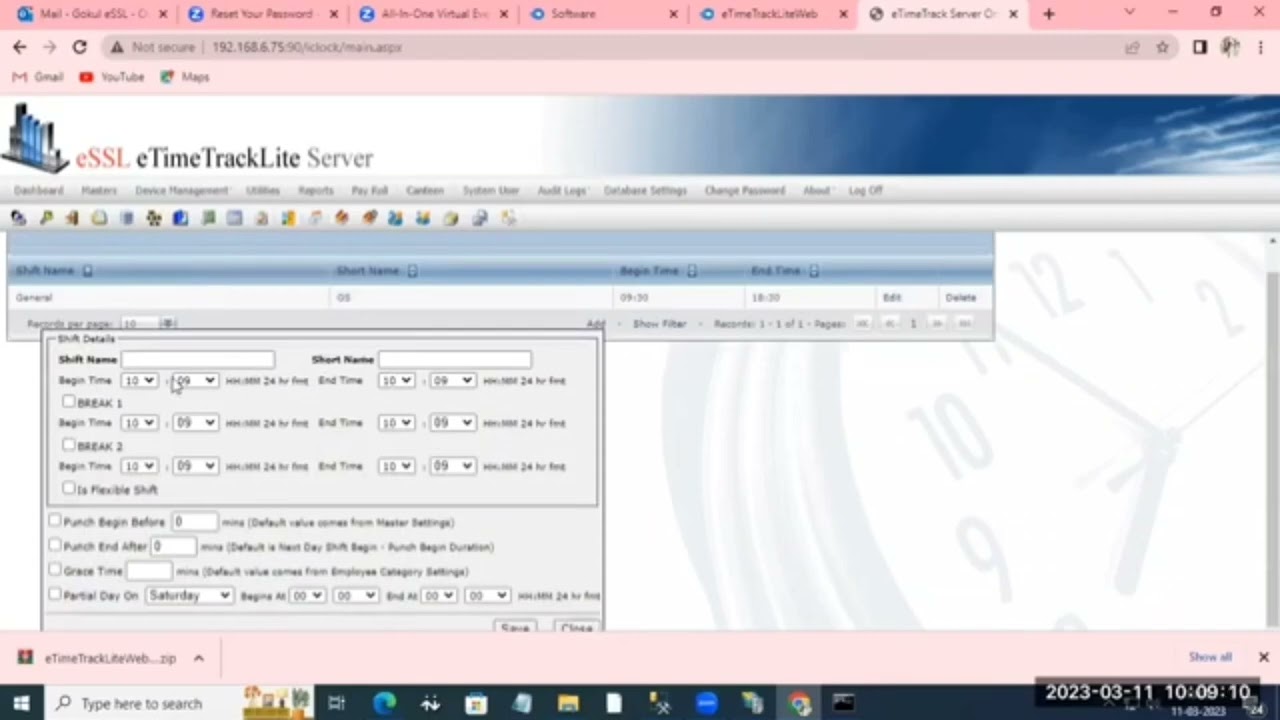This screenshot has width=1280, height=720.
Task: Reload the current page
Action: (x=80, y=47)
